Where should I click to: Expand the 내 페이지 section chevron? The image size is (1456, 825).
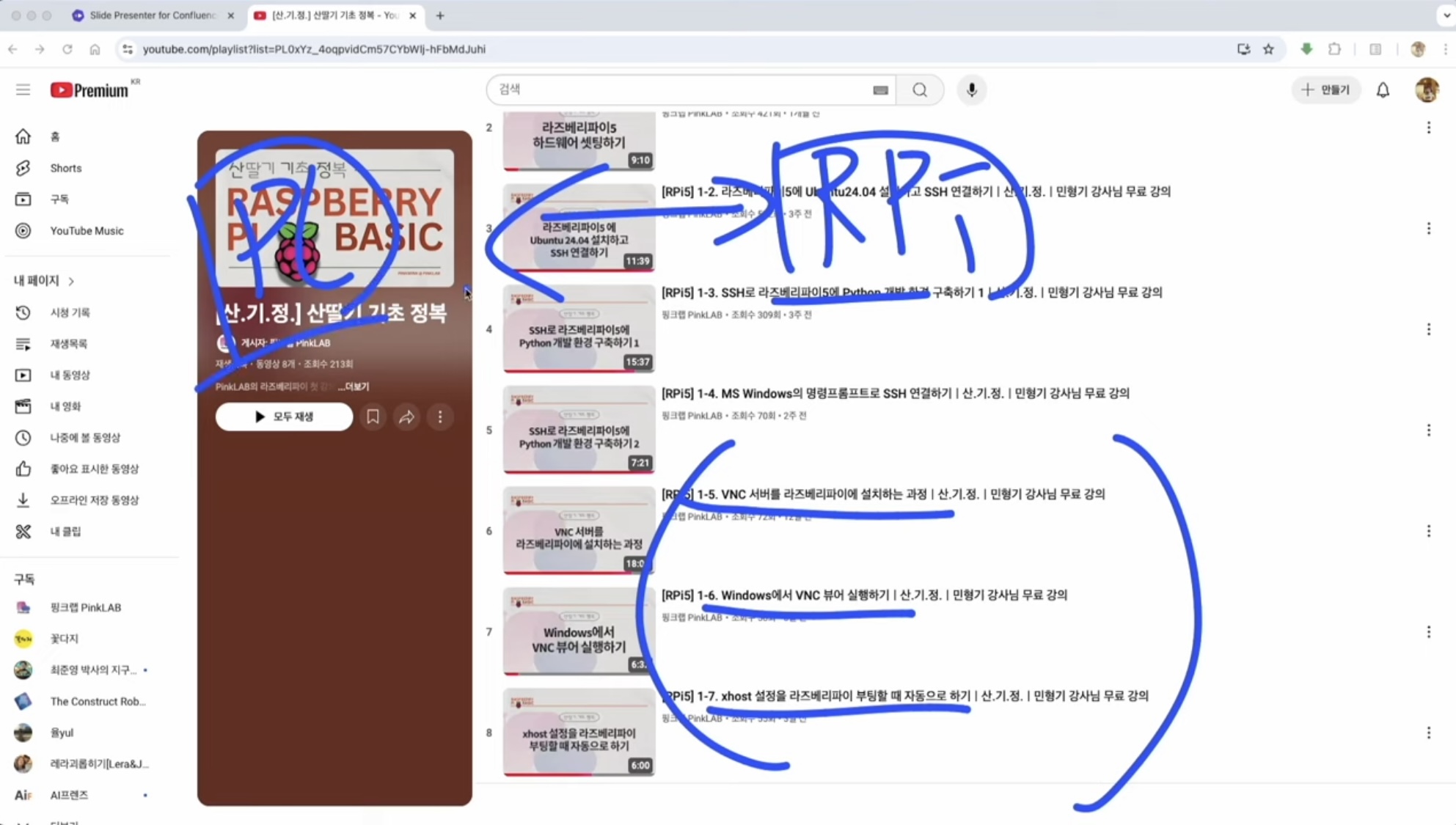(71, 281)
